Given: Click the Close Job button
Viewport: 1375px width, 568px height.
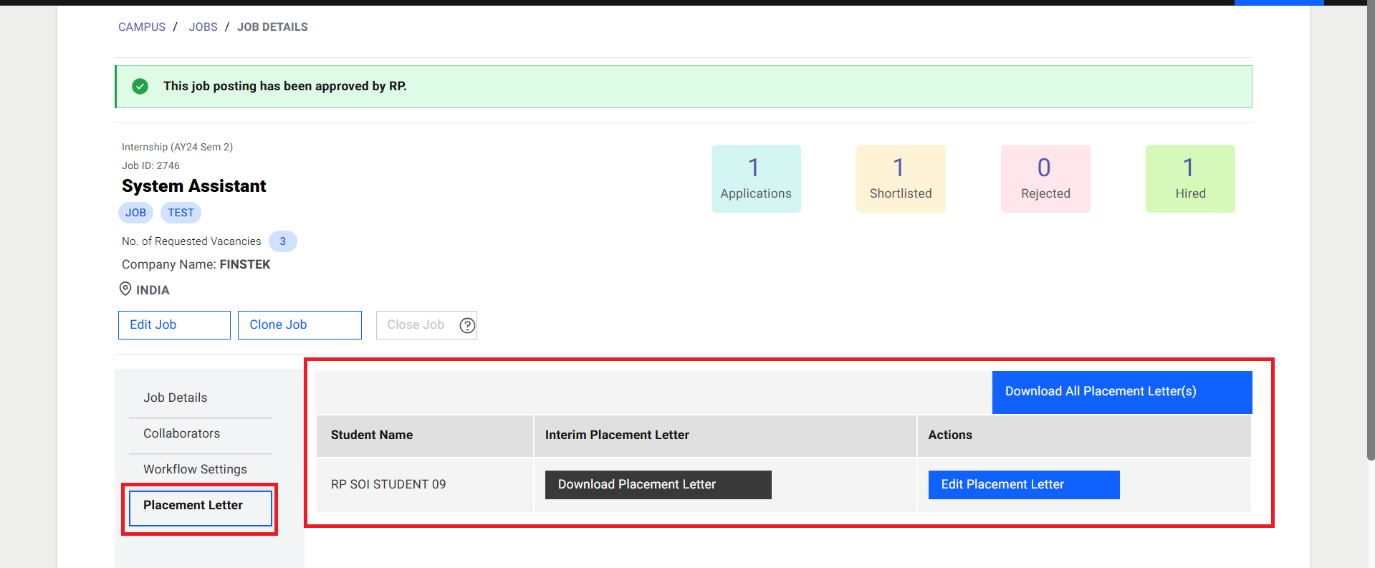Looking at the screenshot, I should click(415, 325).
